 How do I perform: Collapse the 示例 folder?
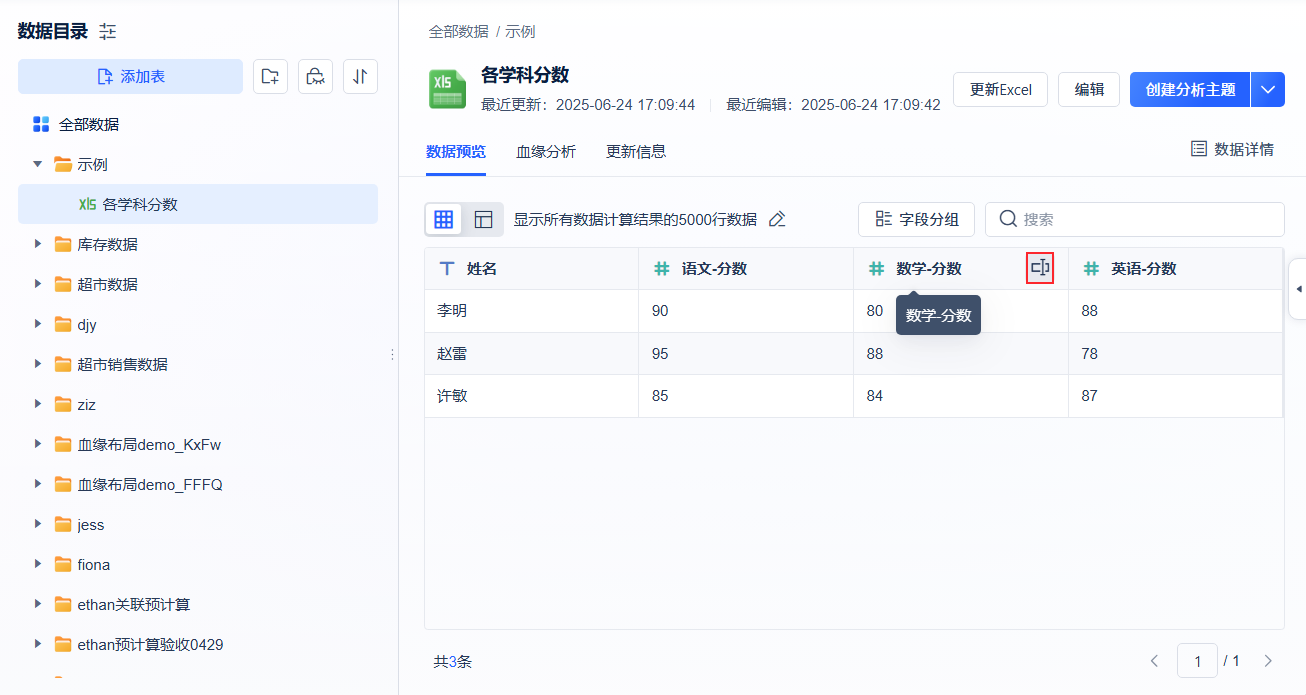pos(38,164)
